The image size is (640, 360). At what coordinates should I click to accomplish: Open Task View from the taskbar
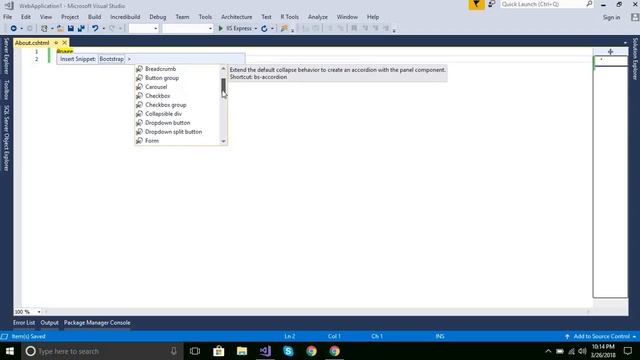[195, 351]
